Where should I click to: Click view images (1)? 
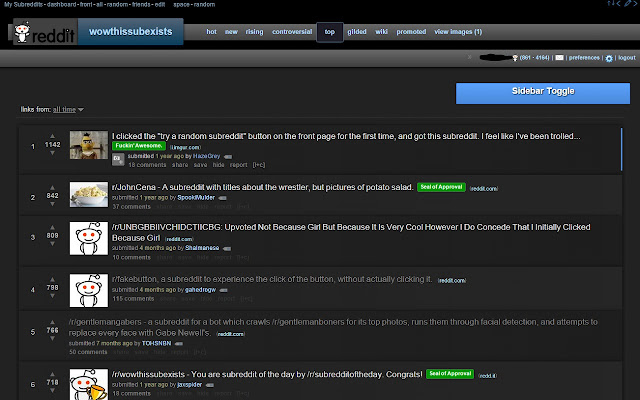pyautogui.click(x=458, y=32)
